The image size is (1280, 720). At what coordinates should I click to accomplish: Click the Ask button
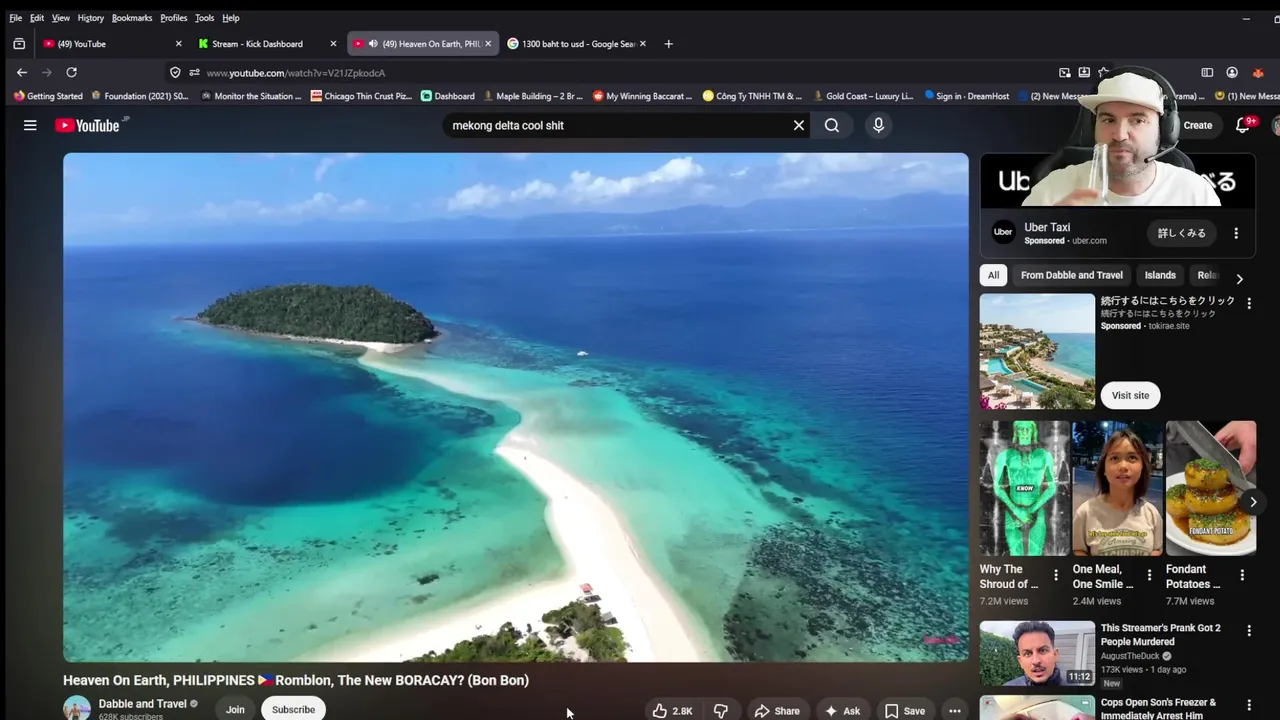(842, 710)
